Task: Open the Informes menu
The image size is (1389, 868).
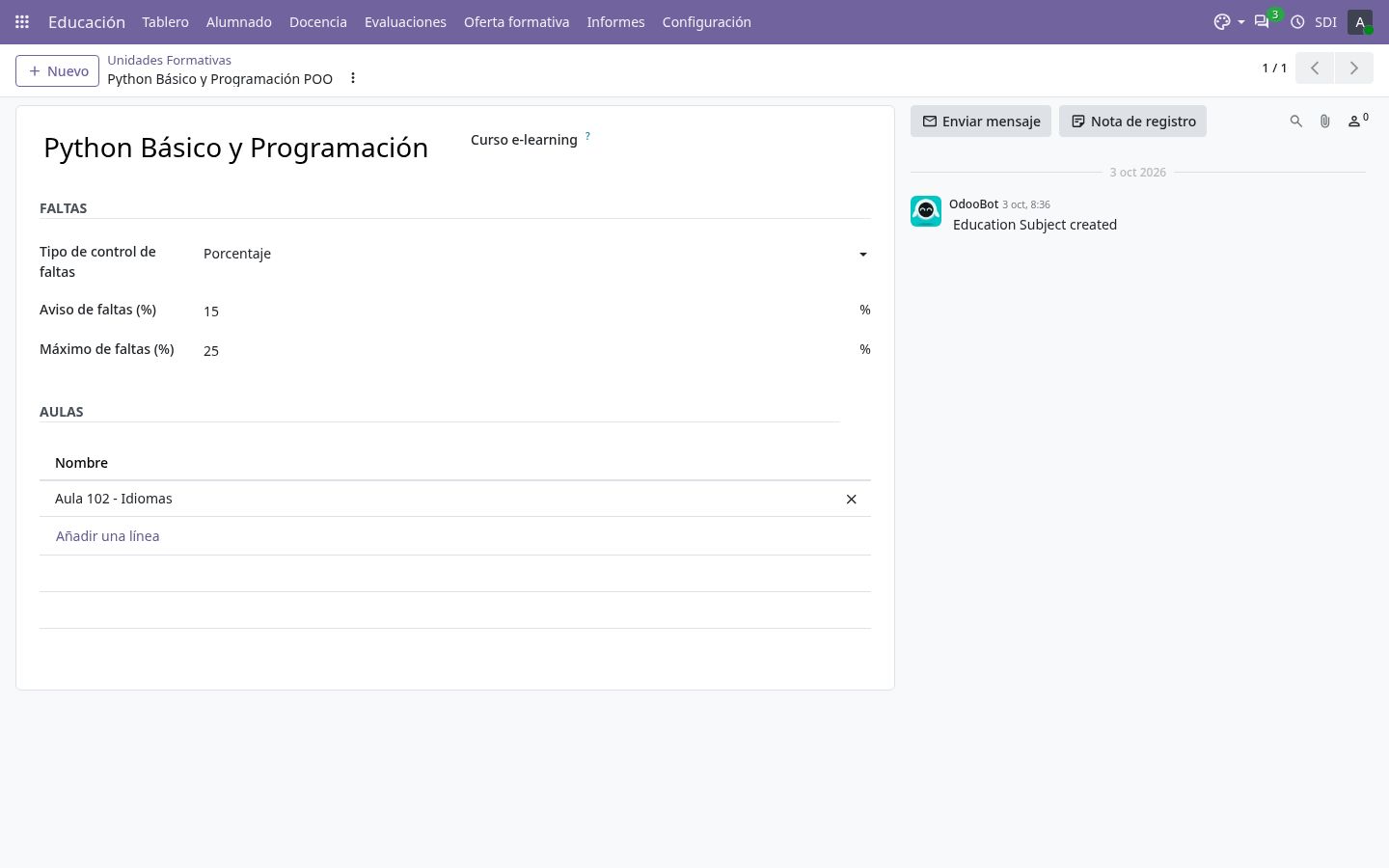Action: coord(615,21)
